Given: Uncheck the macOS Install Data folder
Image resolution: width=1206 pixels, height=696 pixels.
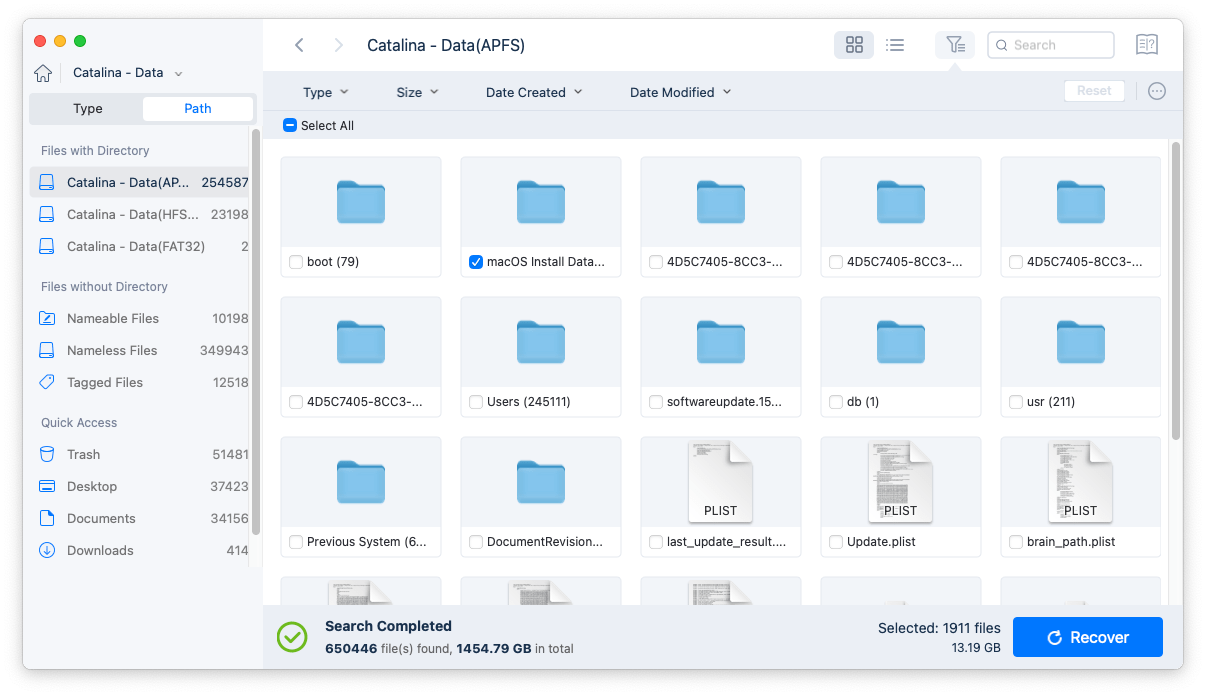Looking at the screenshot, I should [x=475, y=262].
